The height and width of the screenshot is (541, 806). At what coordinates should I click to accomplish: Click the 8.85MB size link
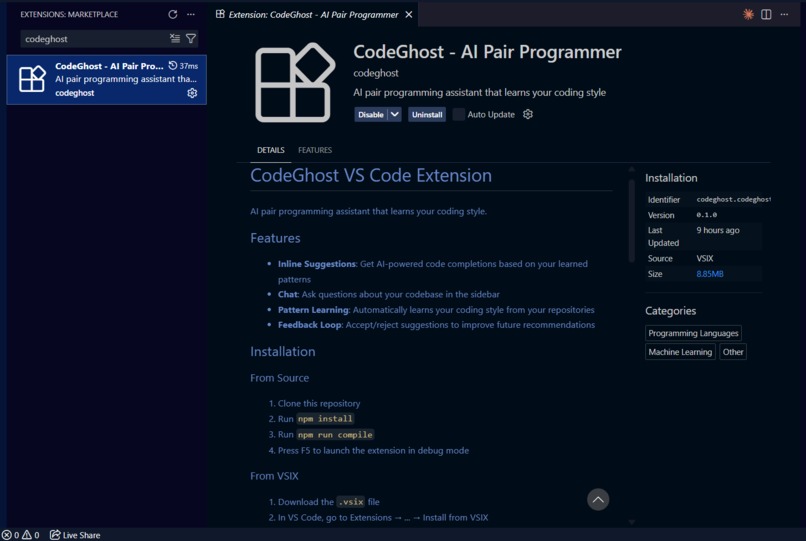click(x=710, y=274)
